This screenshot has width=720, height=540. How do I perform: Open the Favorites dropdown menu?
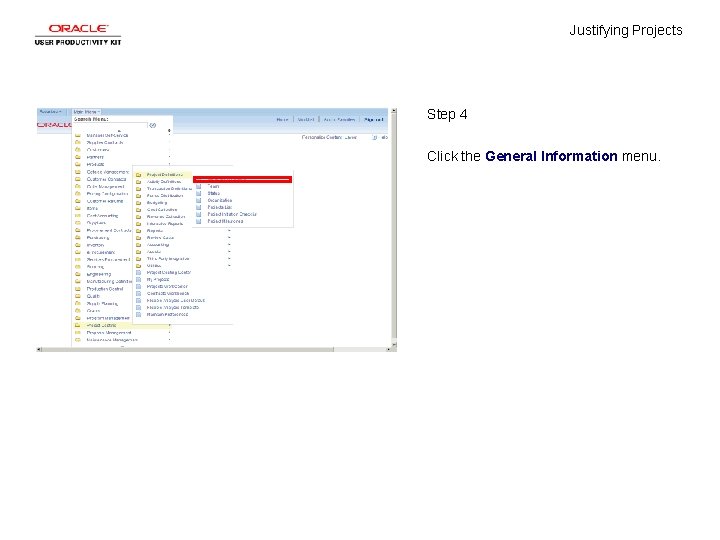(50, 112)
